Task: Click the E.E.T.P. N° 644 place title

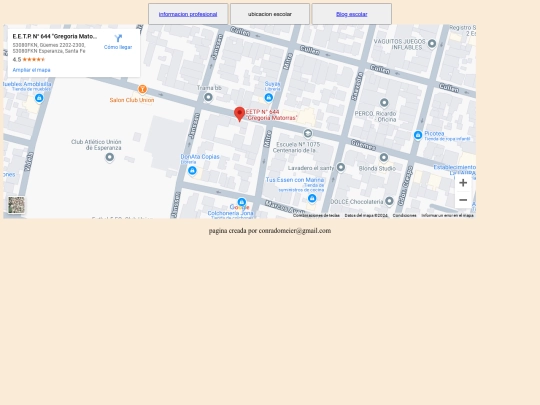Action: click(x=55, y=37)
